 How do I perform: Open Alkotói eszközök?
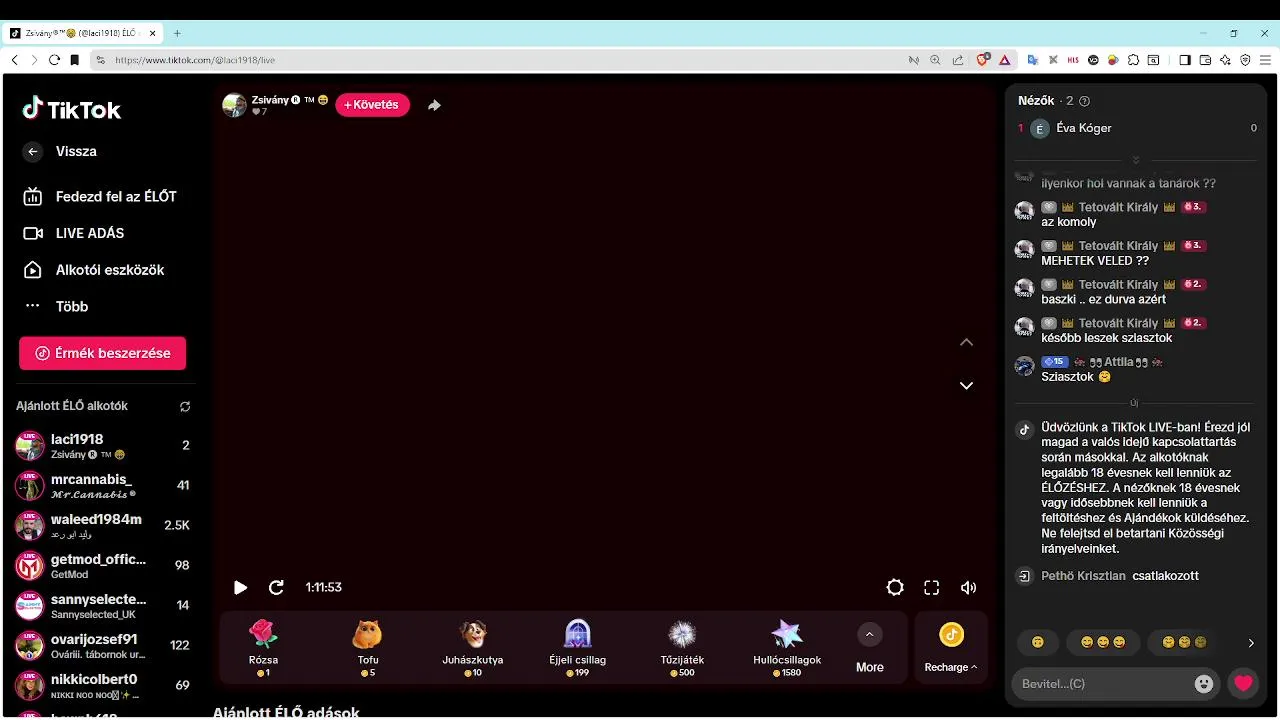click(94, 270)
